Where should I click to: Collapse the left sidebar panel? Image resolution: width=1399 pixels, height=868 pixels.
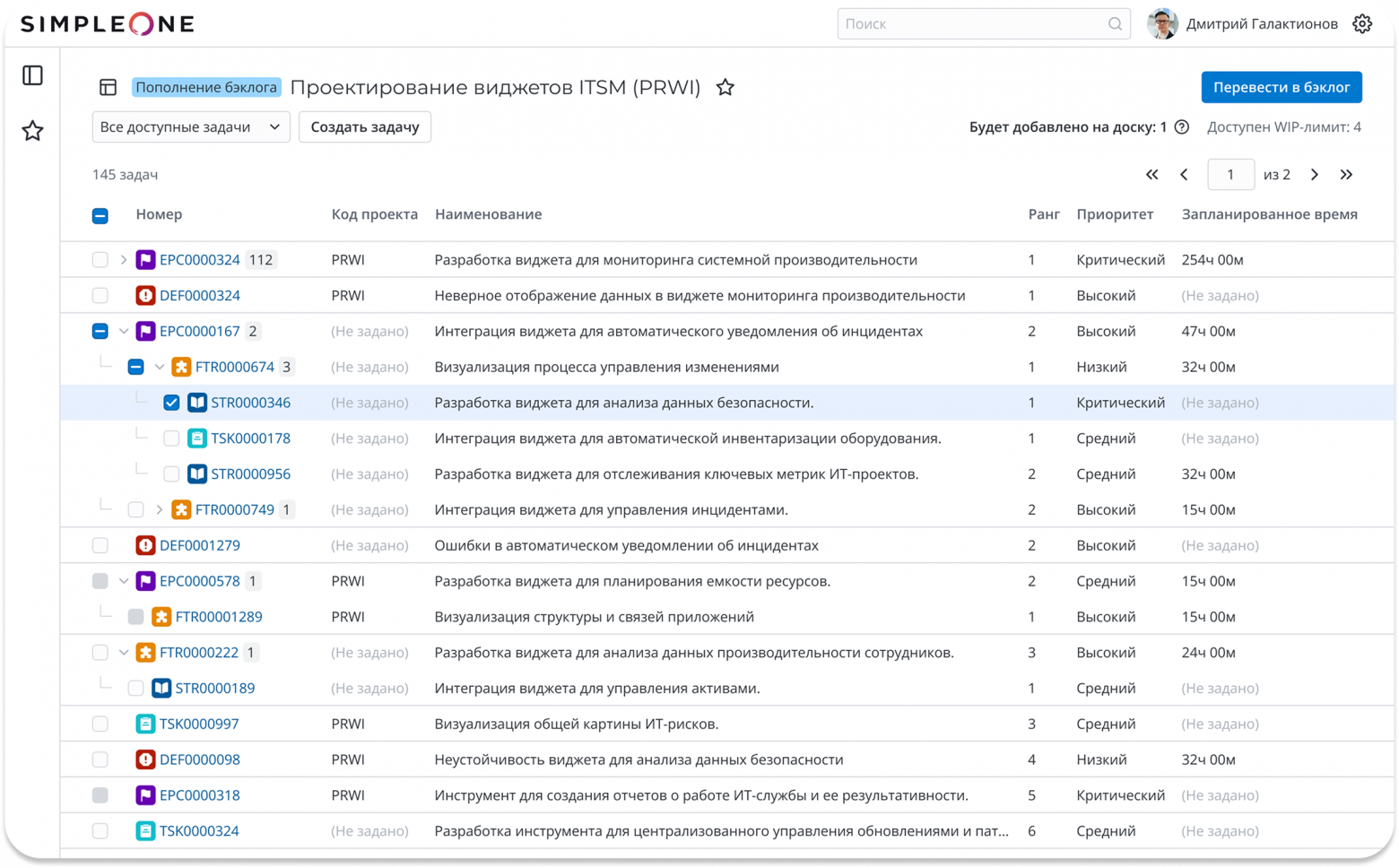pyautogui.click(x=32, y=75)
